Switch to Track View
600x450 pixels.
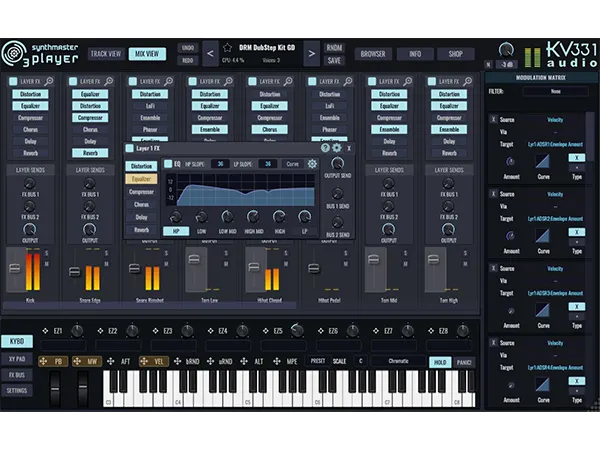coord(106,54)
